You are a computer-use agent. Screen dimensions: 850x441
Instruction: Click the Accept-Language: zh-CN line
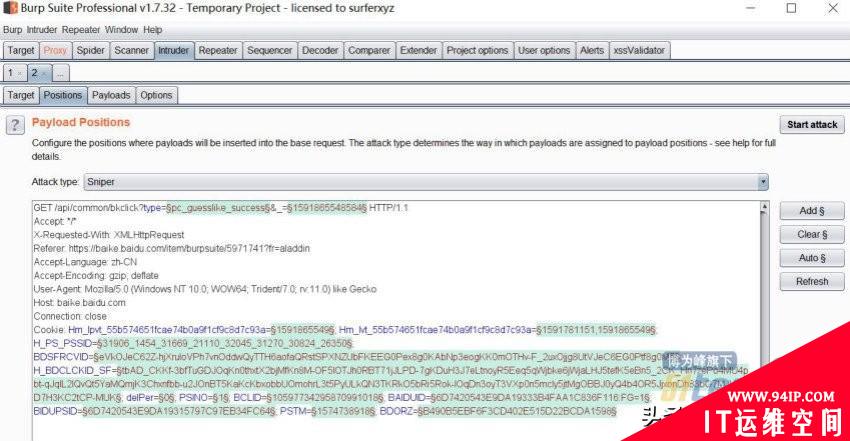(x=85, y=262)
